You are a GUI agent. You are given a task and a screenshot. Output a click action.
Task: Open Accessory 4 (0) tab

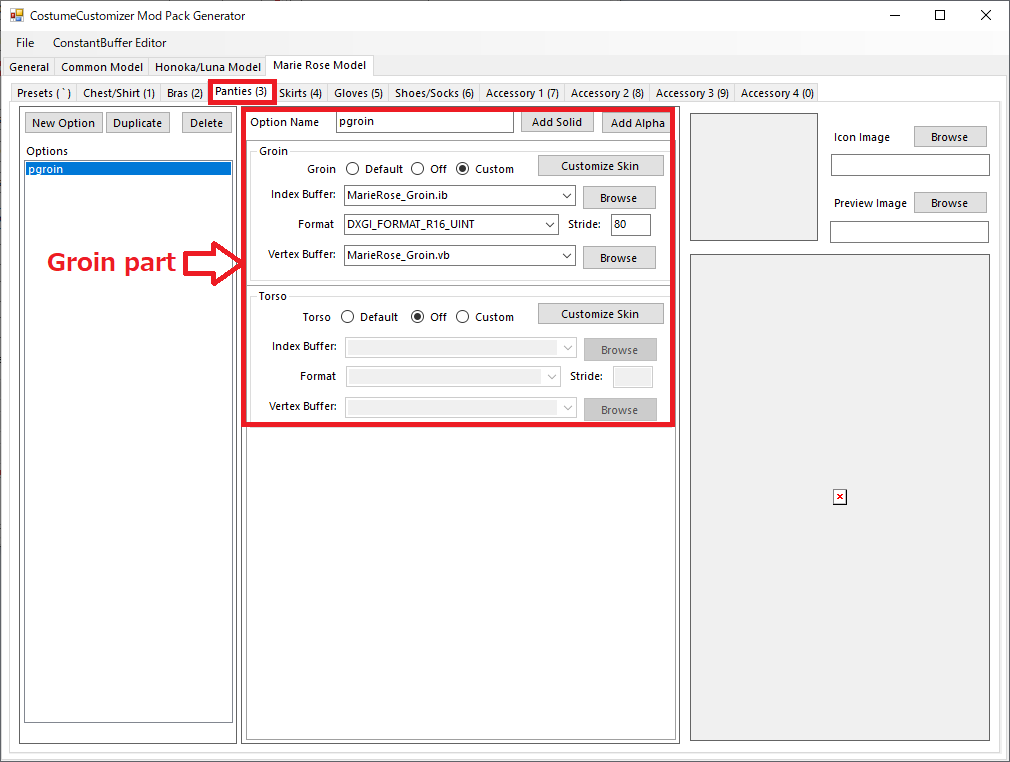(777, 93)
